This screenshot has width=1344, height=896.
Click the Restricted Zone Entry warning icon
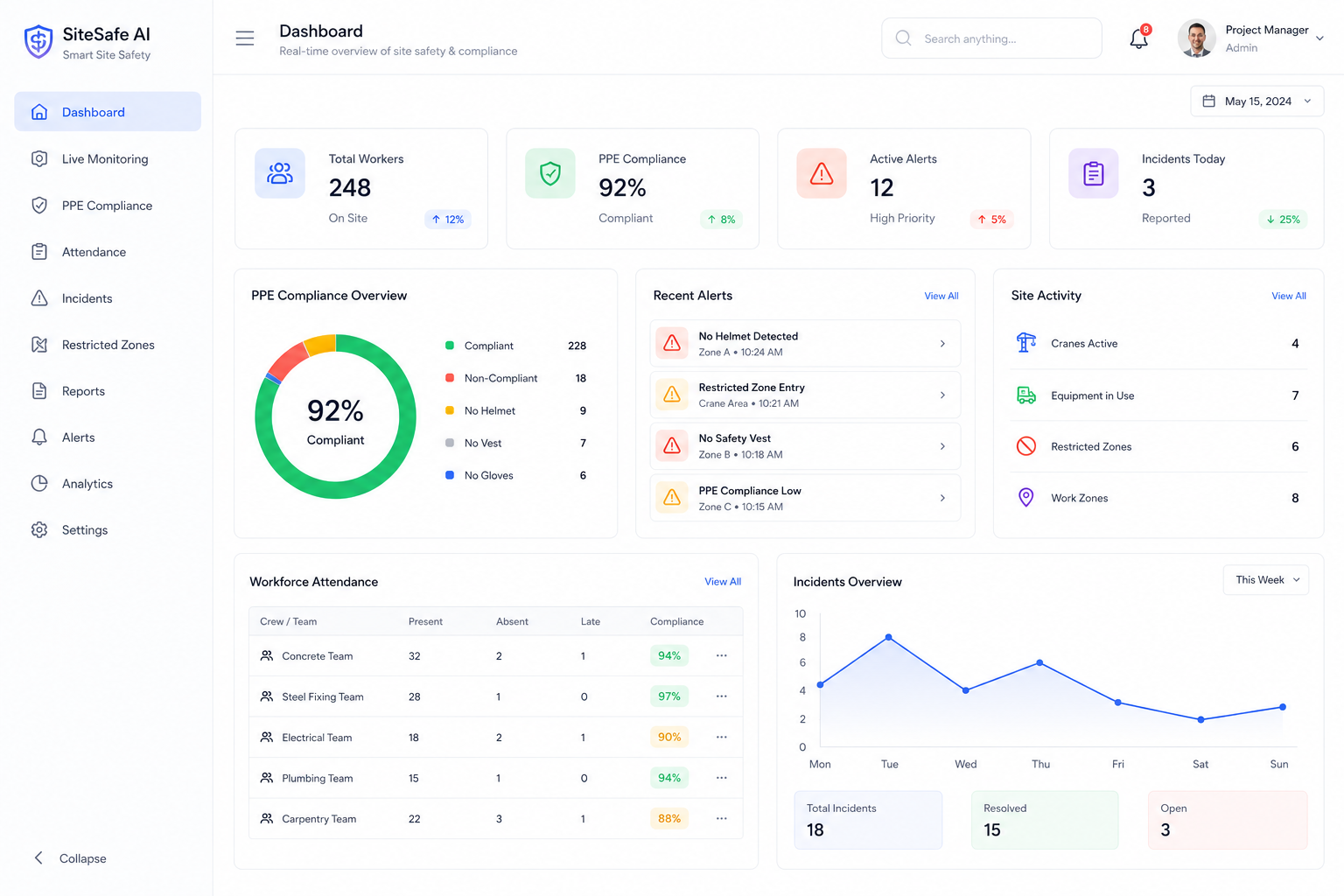pyautogui.click(x=672, y=395)
